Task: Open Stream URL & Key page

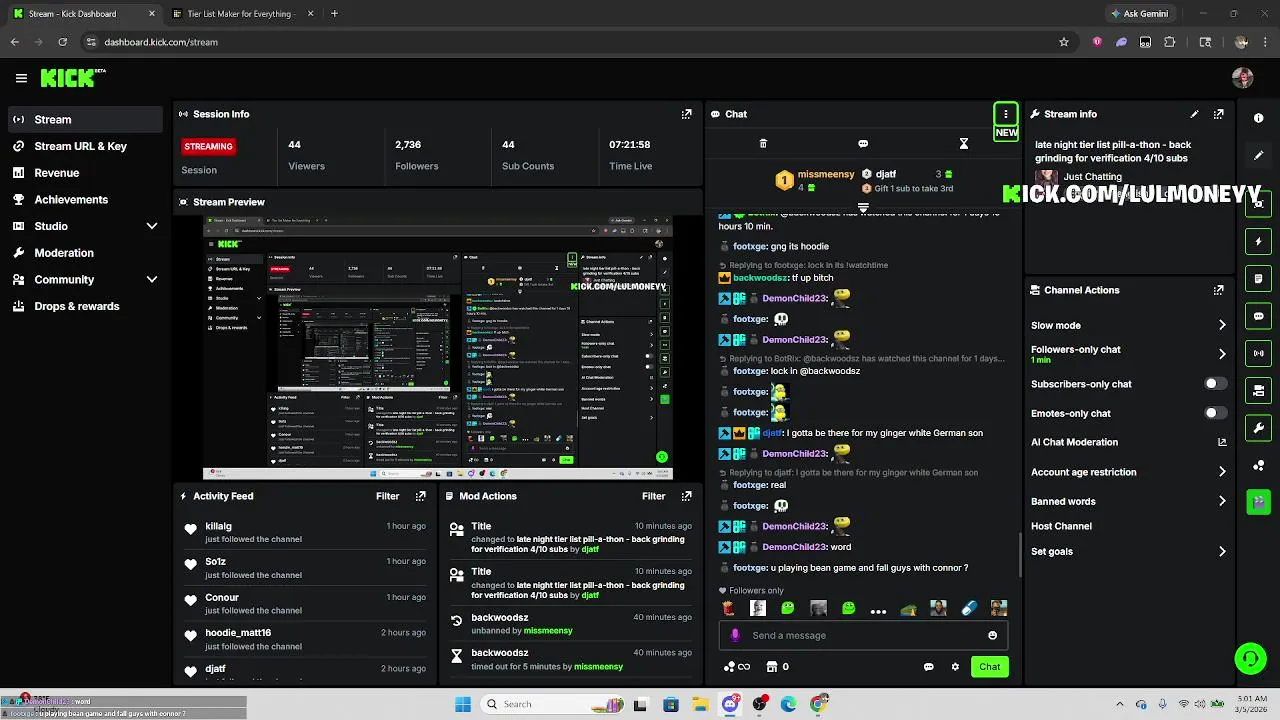Action: coord(84,146)
